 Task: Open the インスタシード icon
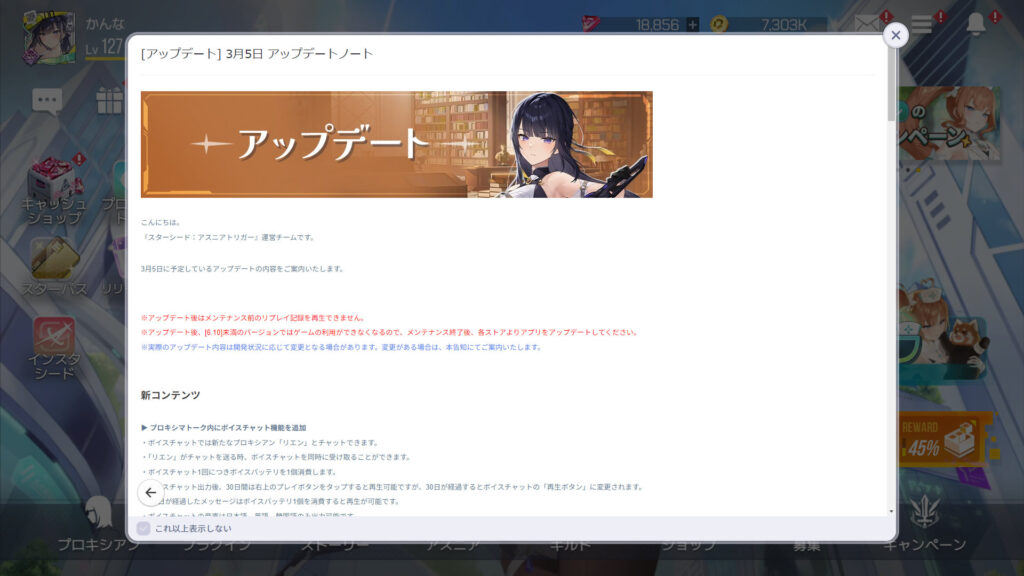pyautogui.click(x=54, y=346)
